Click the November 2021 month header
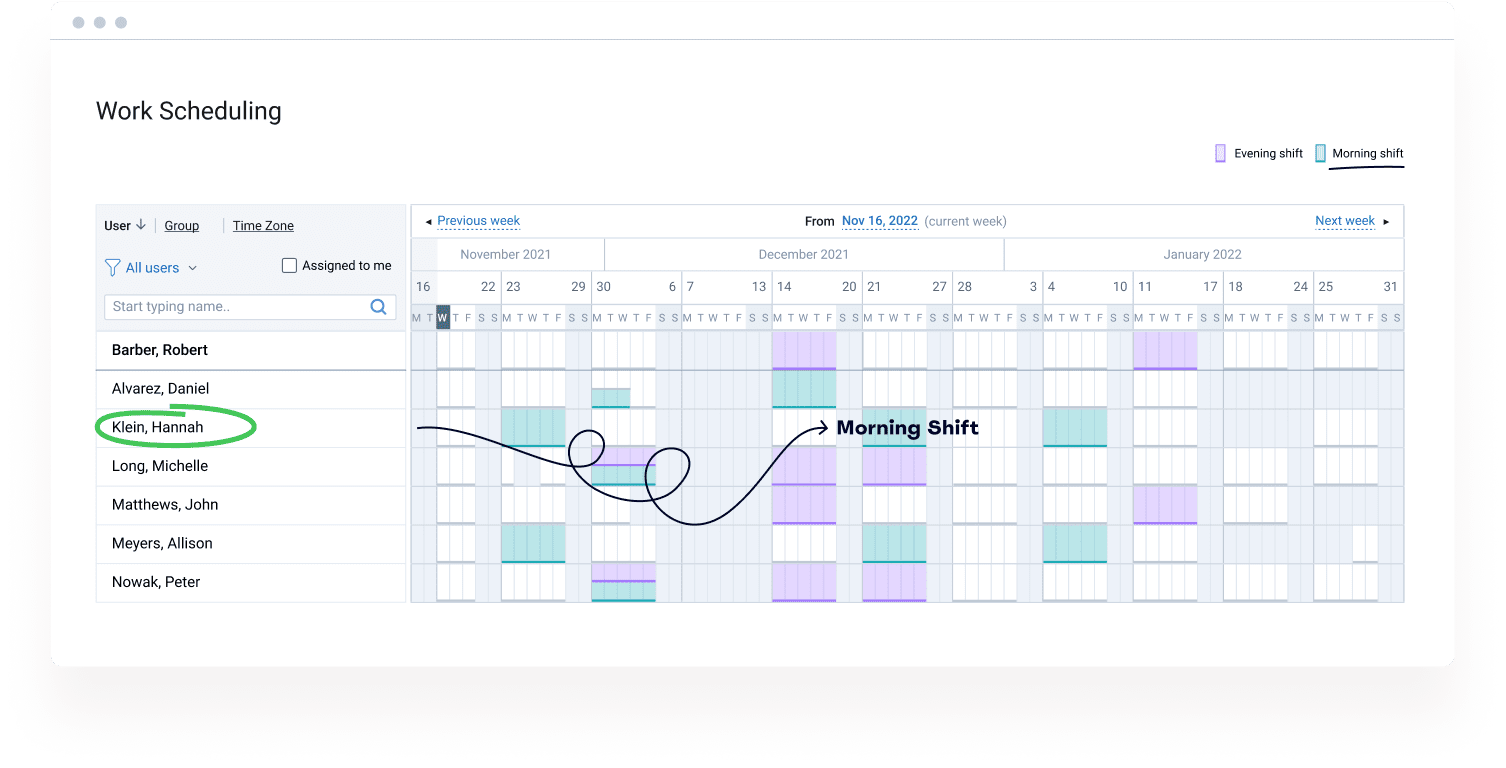Viewport: 1506px width, 768px height. (x=506, y=255)
